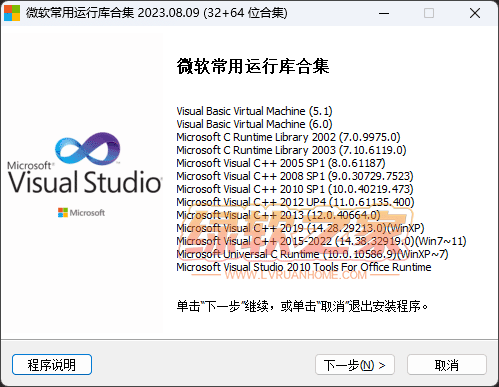Click Microsoft Universal C Runtime line
The height and width of the screenshot is (387, 499).
[312, 254]
